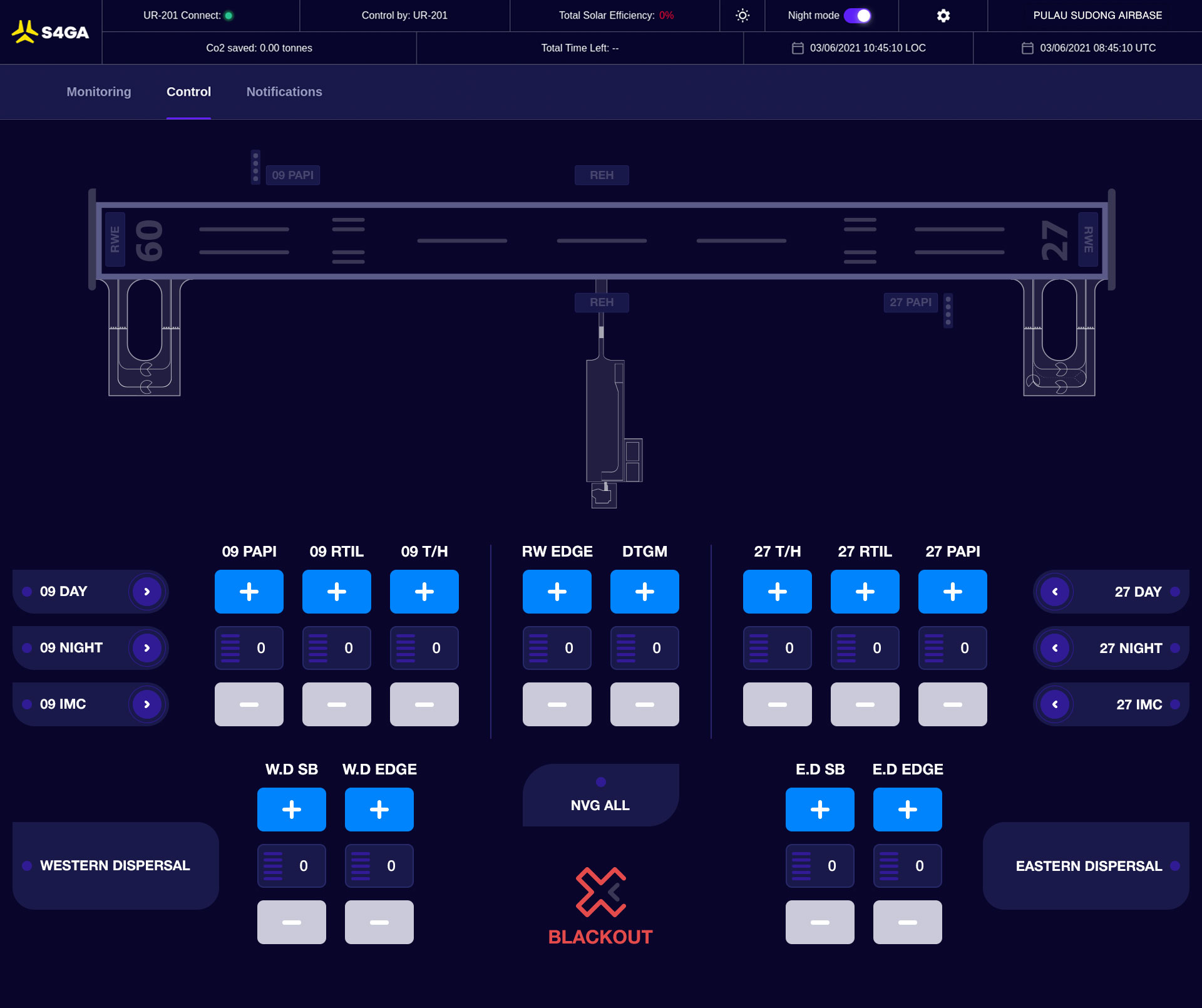The width and height of the screenshot is (1202, 1008).
Task: Select 09 PAPI label on runway map
Action: click(292, 175)
